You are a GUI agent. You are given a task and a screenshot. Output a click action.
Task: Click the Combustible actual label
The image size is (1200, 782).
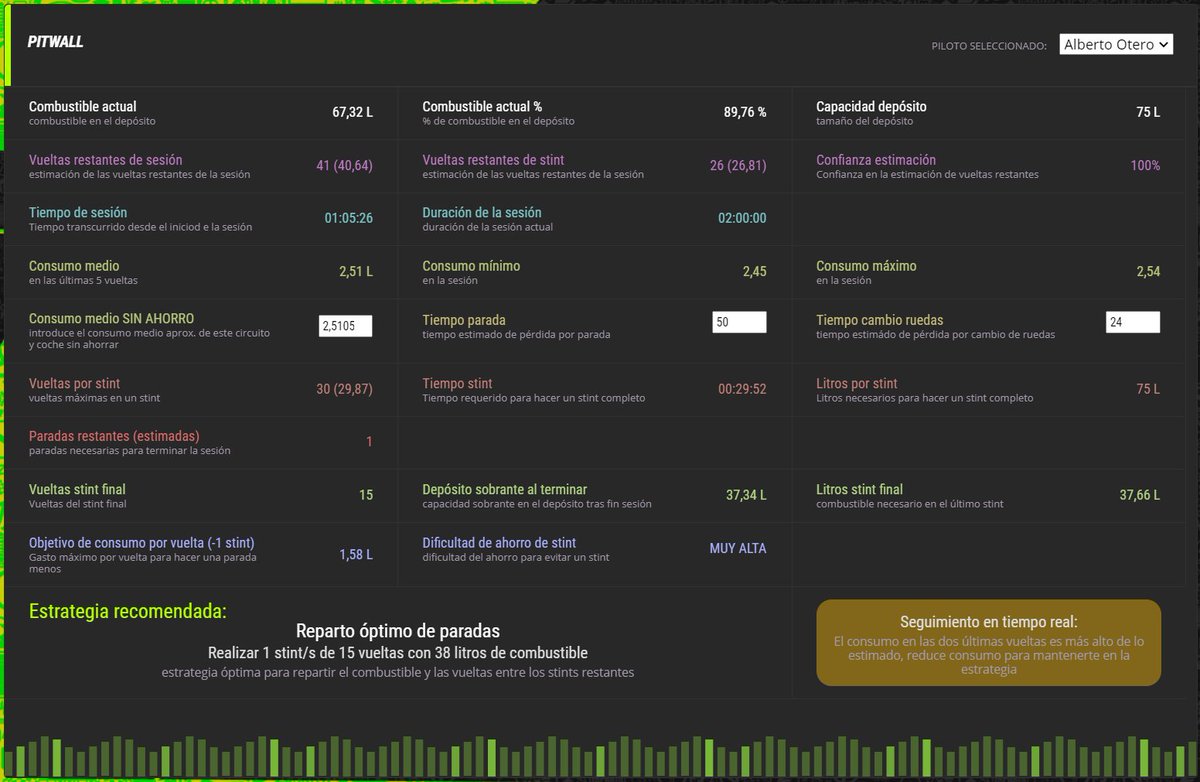83,106
